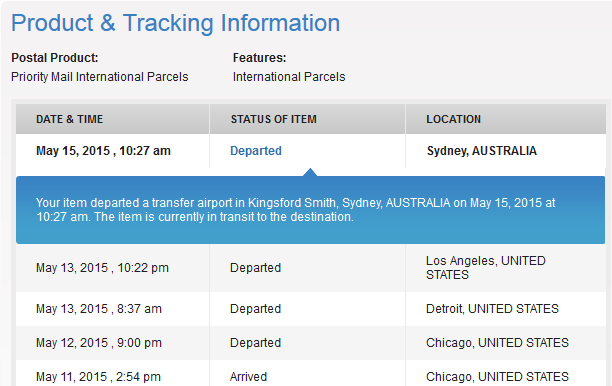Select Priority Mail International Parcels text
612x386 pixels.
coord(100,76)
